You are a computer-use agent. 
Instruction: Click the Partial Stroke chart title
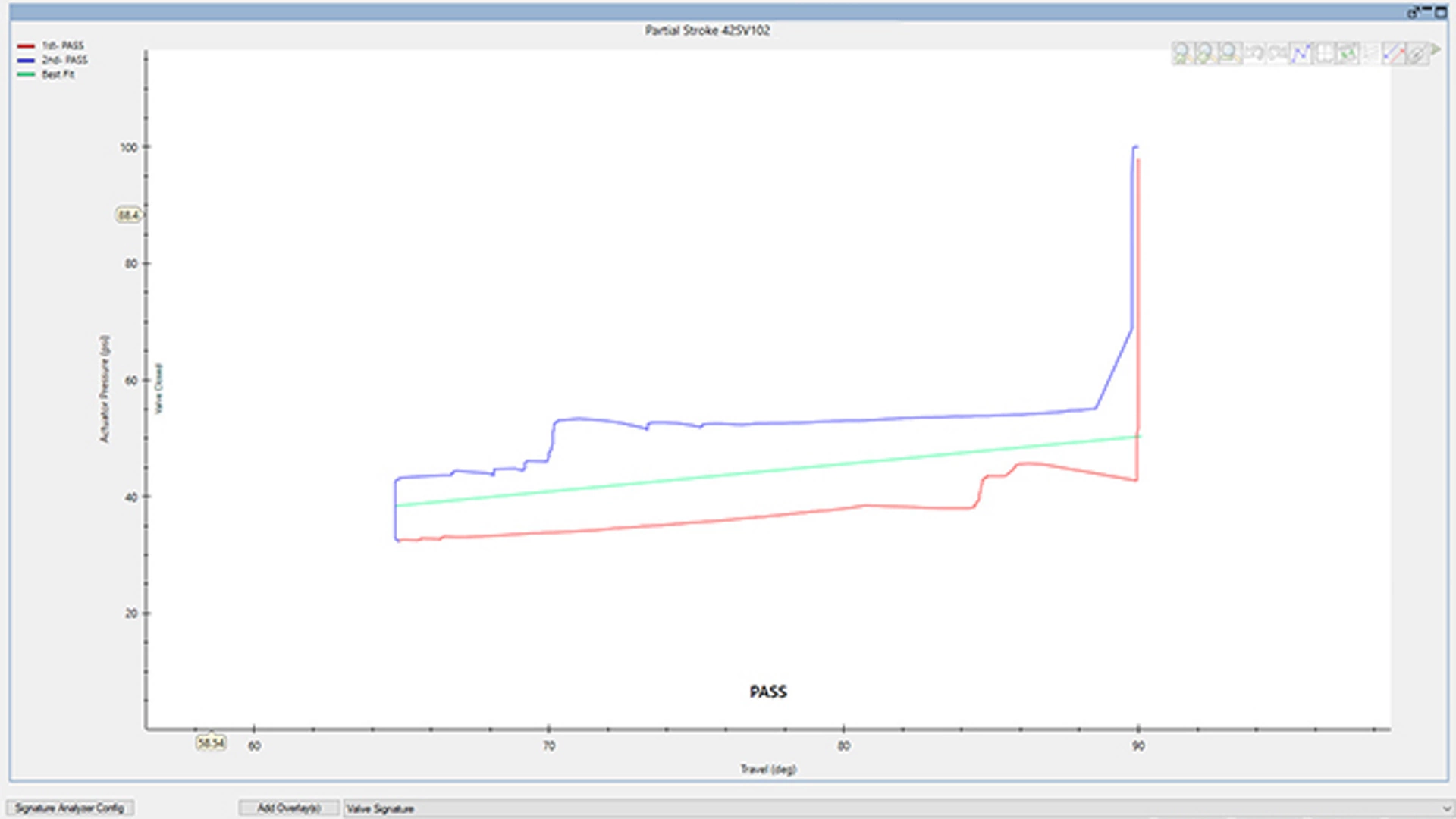tap(707, 30)
